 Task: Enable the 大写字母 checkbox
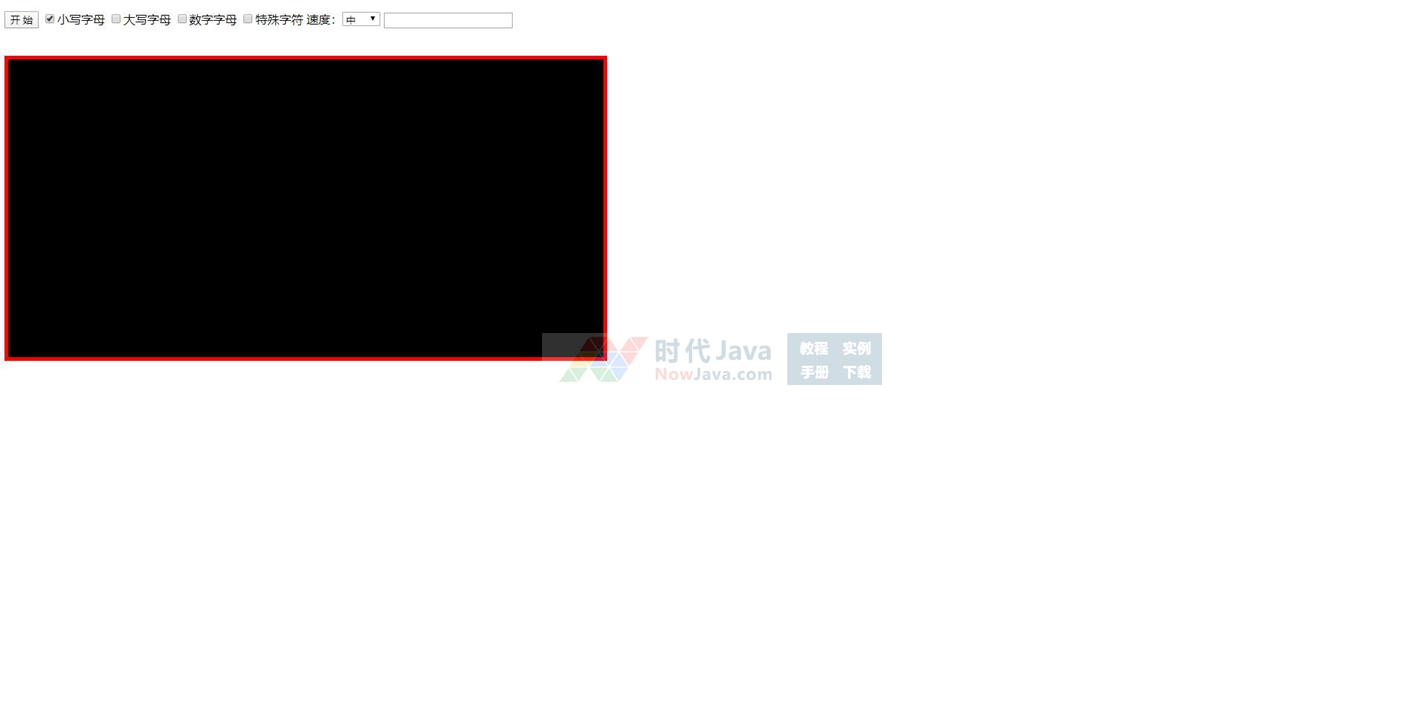click(116, 19)
